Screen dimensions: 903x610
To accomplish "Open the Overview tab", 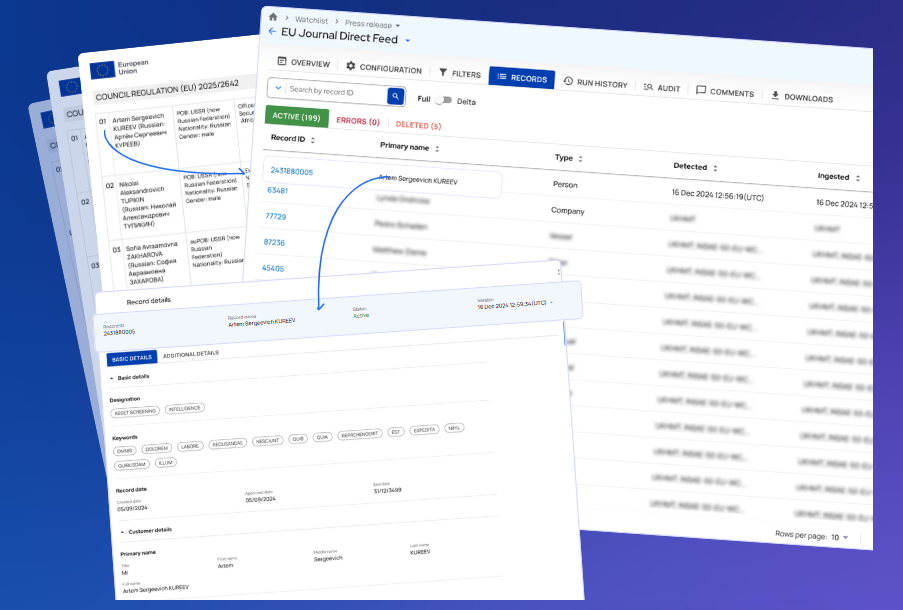I will 303,62.
